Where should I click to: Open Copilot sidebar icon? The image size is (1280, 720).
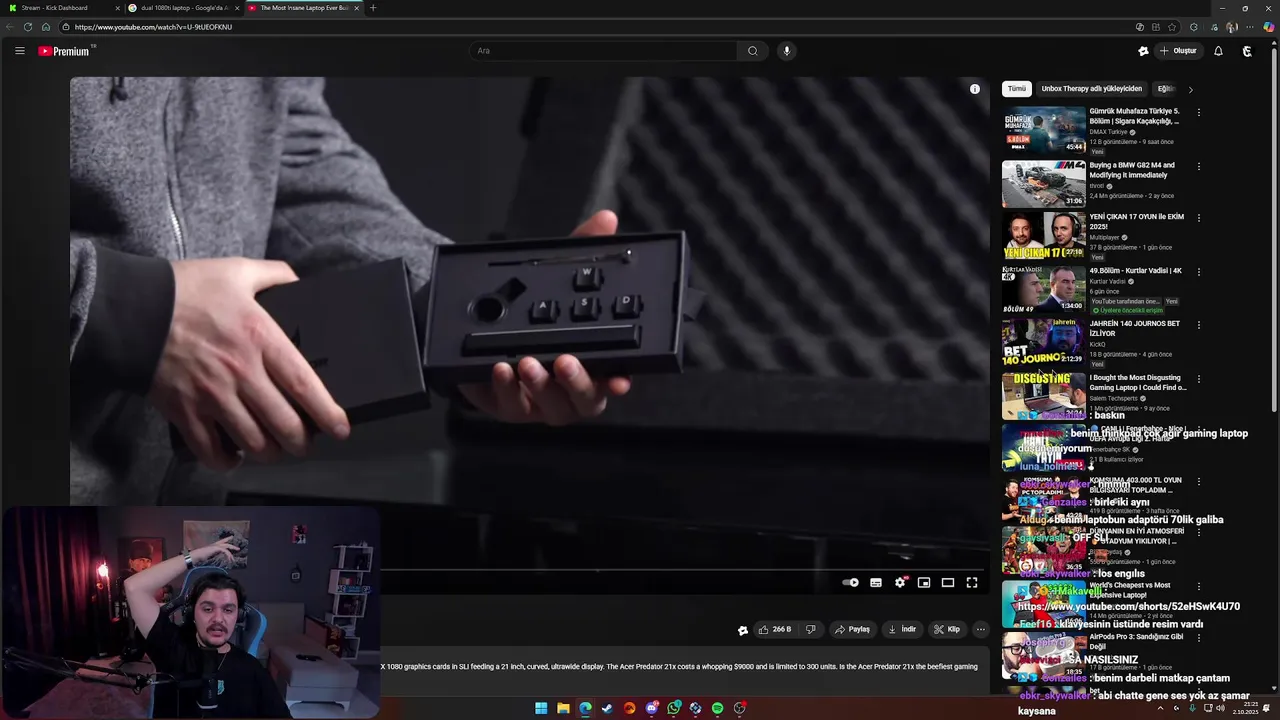coord(1269,27)
